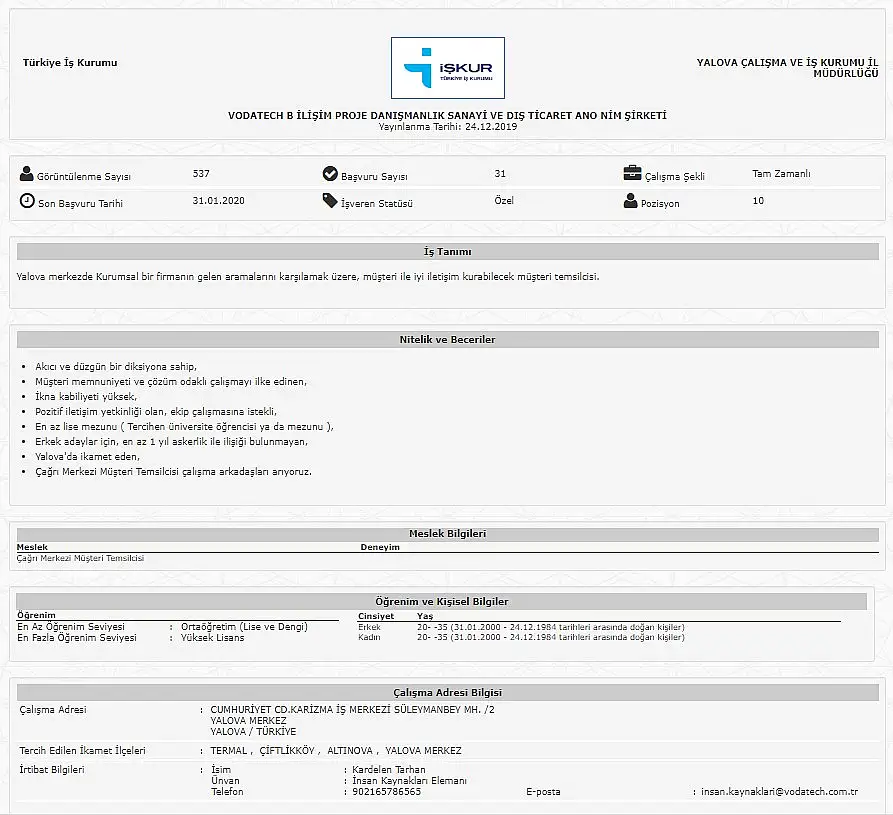Click the Meslek column label

coord(32,547)
